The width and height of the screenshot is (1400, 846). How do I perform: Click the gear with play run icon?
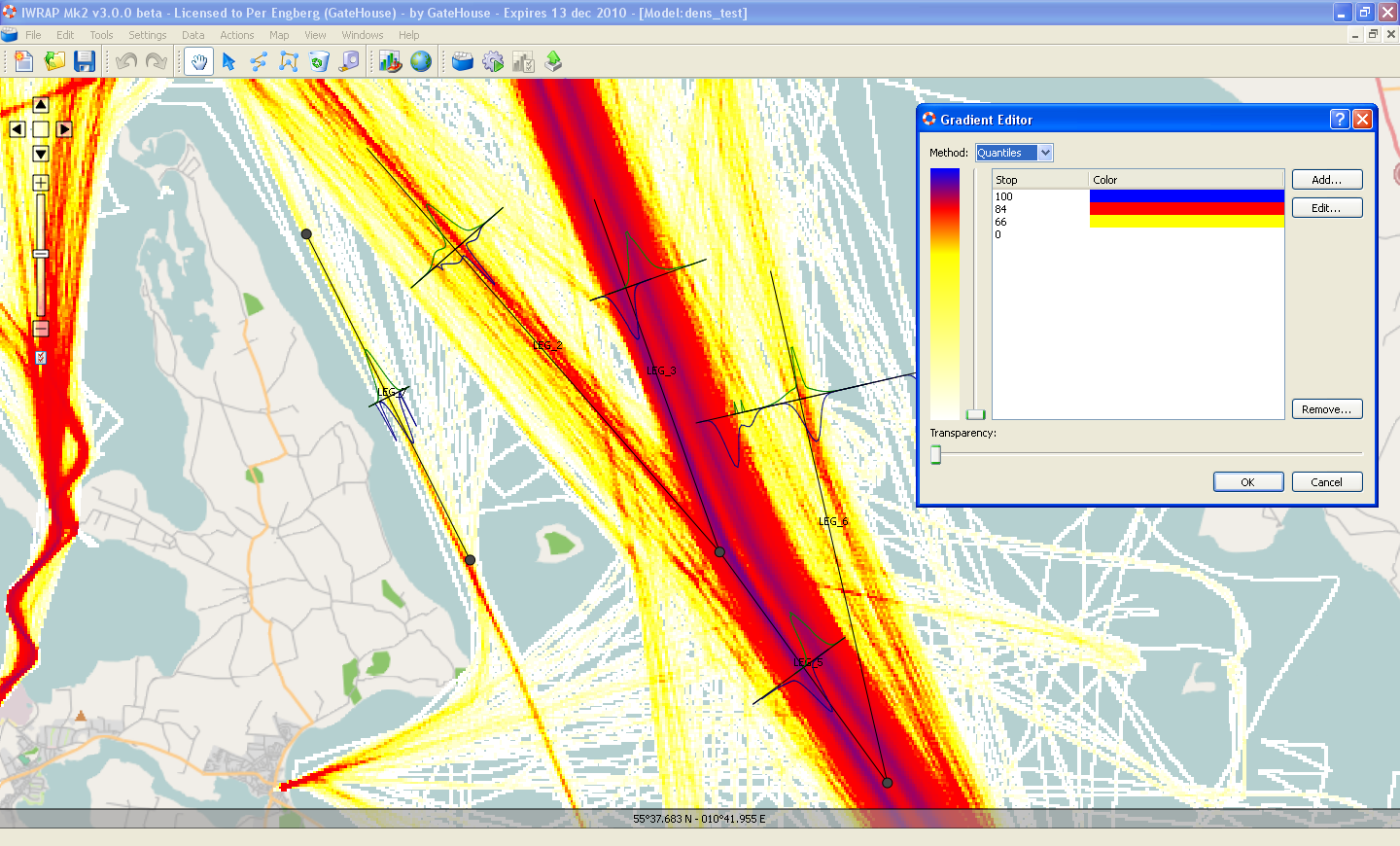pyautogui.click(x=493, y=61)
